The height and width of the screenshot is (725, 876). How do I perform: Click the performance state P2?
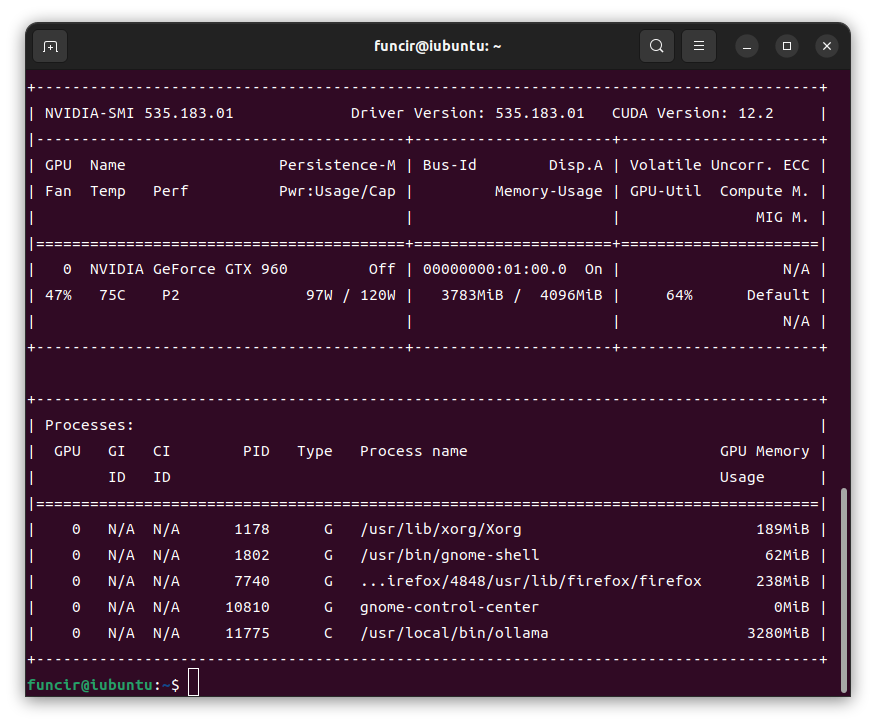click(171, 295)
